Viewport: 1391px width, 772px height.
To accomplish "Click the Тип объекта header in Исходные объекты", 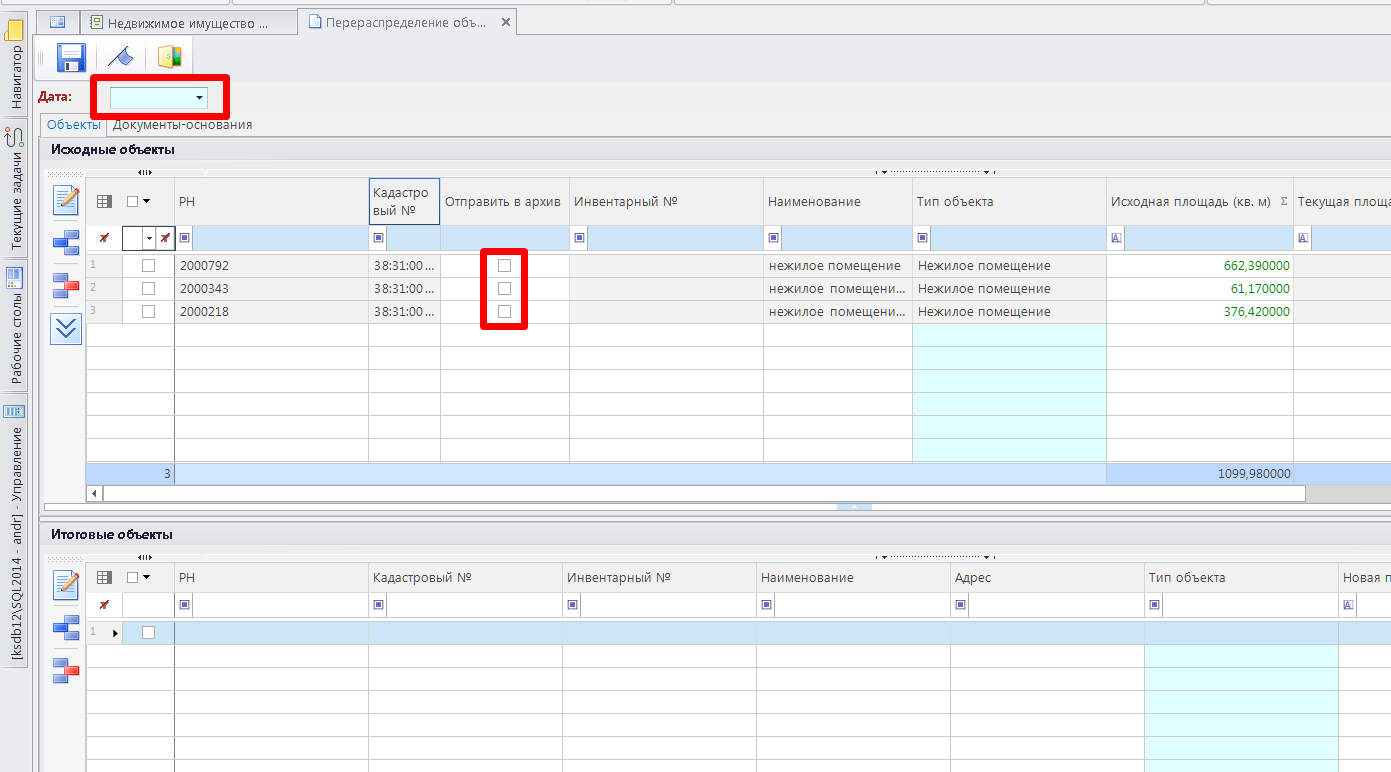I will [x=1009, y=201].
